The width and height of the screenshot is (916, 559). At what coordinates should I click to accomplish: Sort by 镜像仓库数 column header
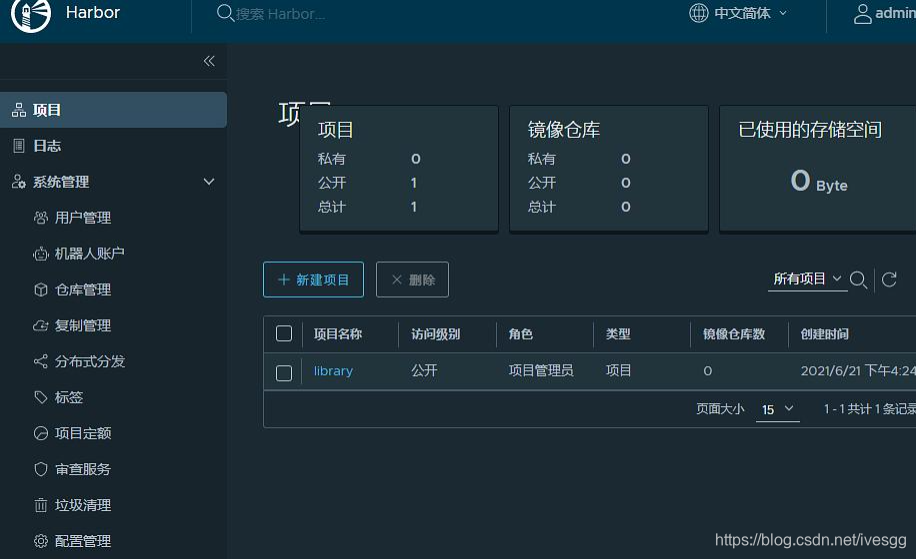click(x=734, y=334)
